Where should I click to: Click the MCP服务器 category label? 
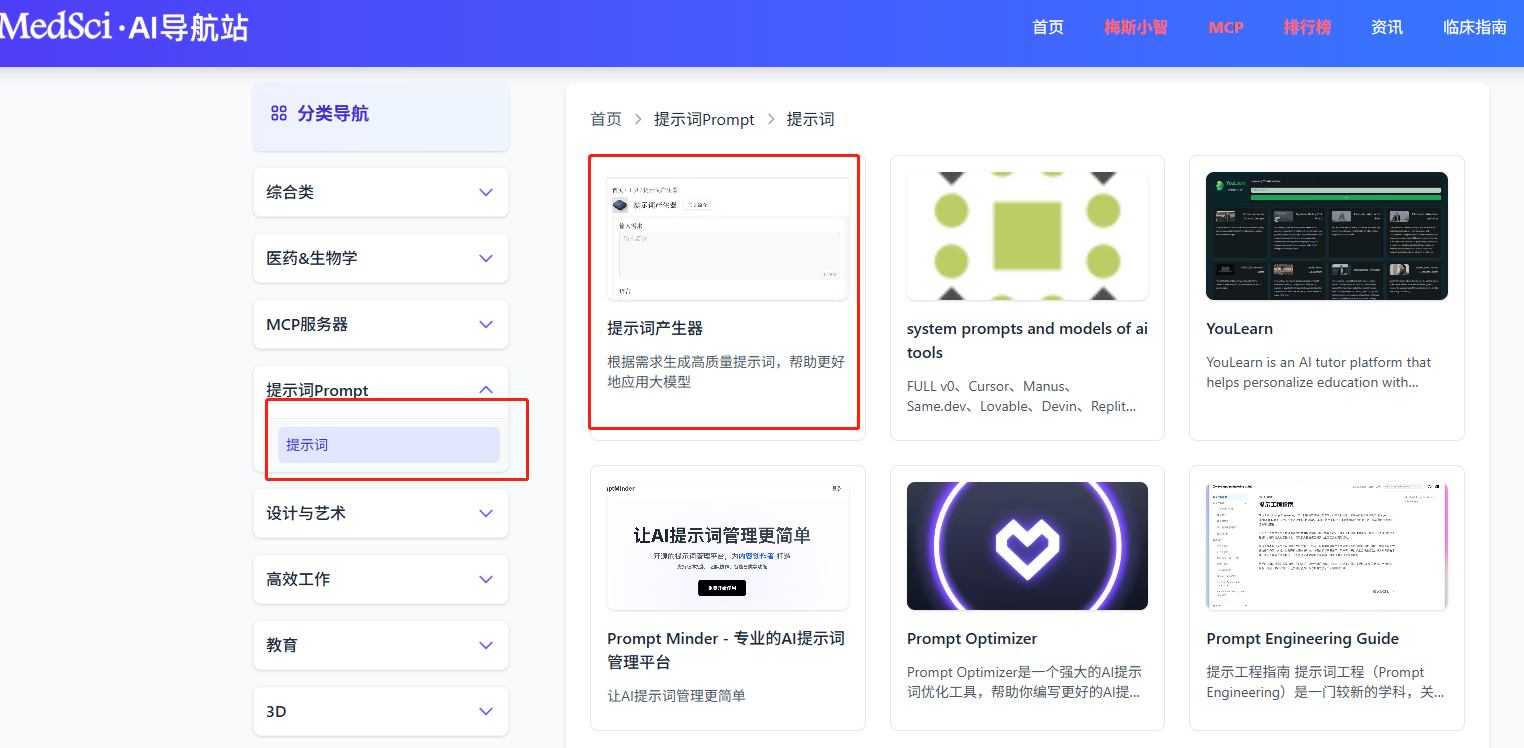[307, 324]
